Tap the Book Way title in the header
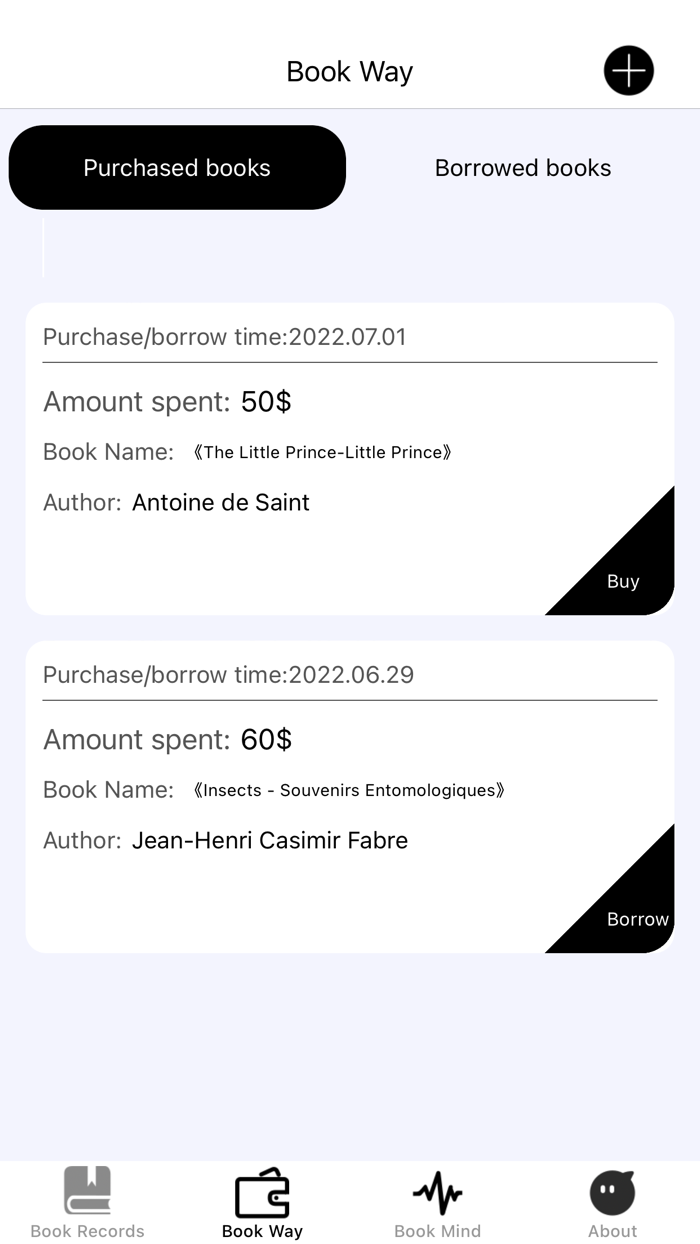700x1244 pixels. [x=349, y=70]
